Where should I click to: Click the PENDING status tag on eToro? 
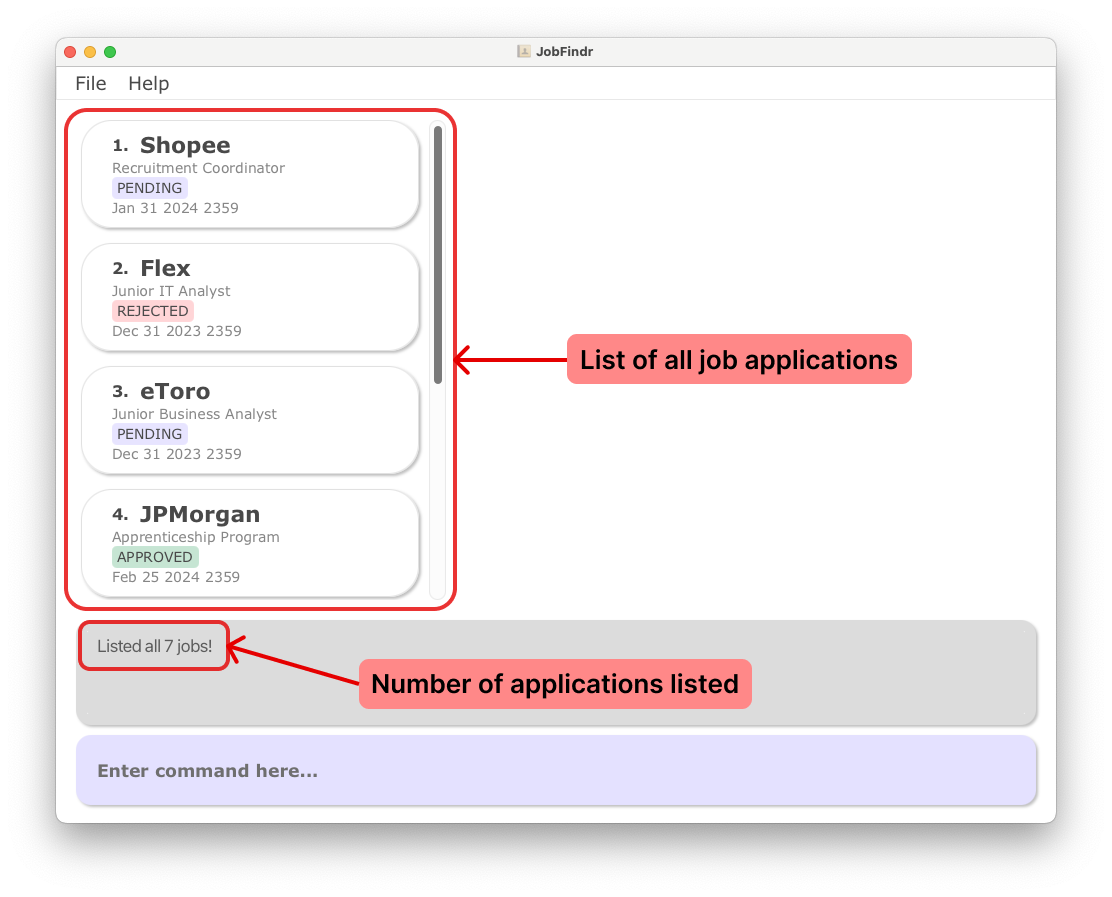(x=150, y=434)
